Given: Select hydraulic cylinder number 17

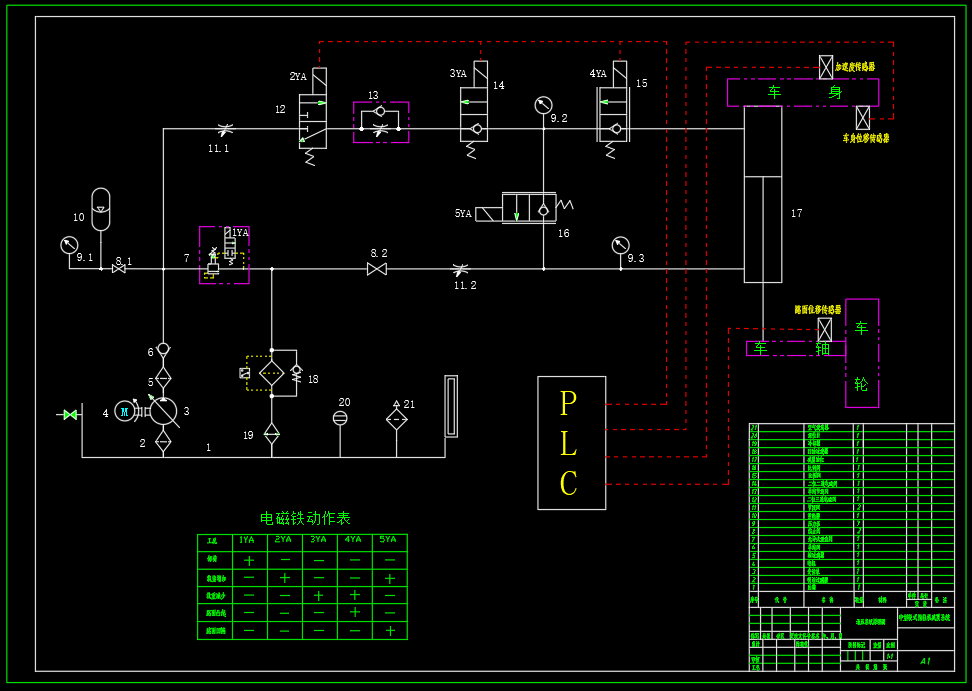Looking at the screenshot, I should tap(763, 194).
